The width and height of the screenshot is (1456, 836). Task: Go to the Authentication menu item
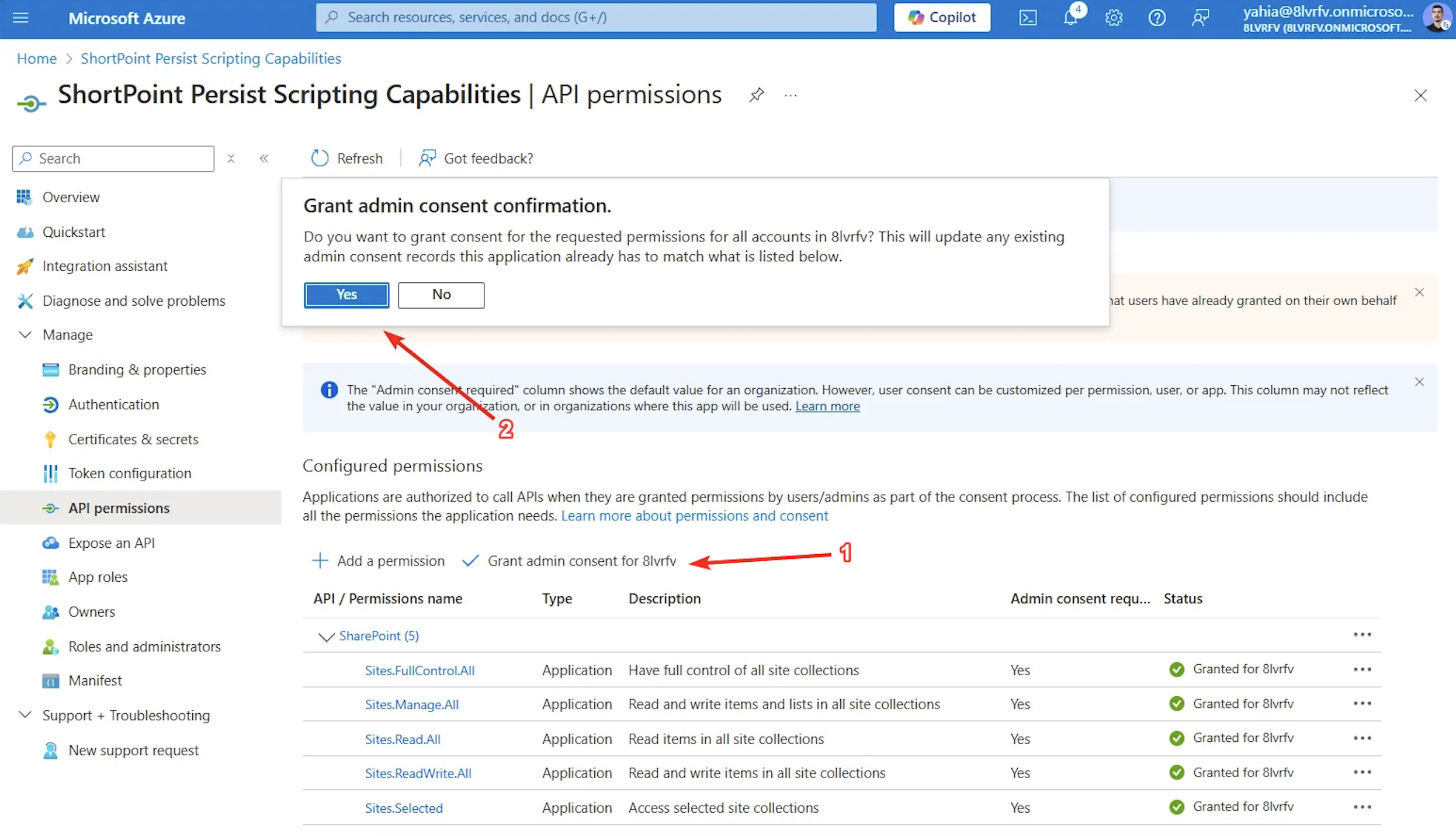click(x=113, y=405)
